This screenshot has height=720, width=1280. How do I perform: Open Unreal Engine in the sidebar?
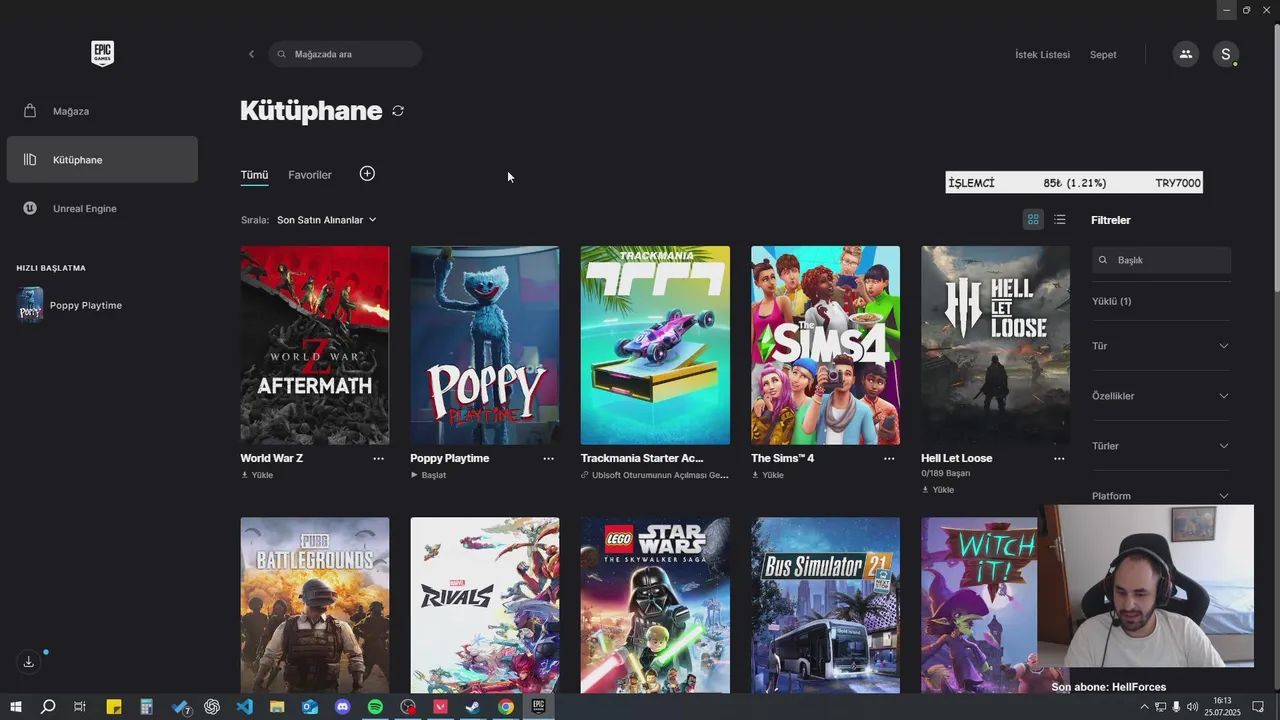point(102,208)
